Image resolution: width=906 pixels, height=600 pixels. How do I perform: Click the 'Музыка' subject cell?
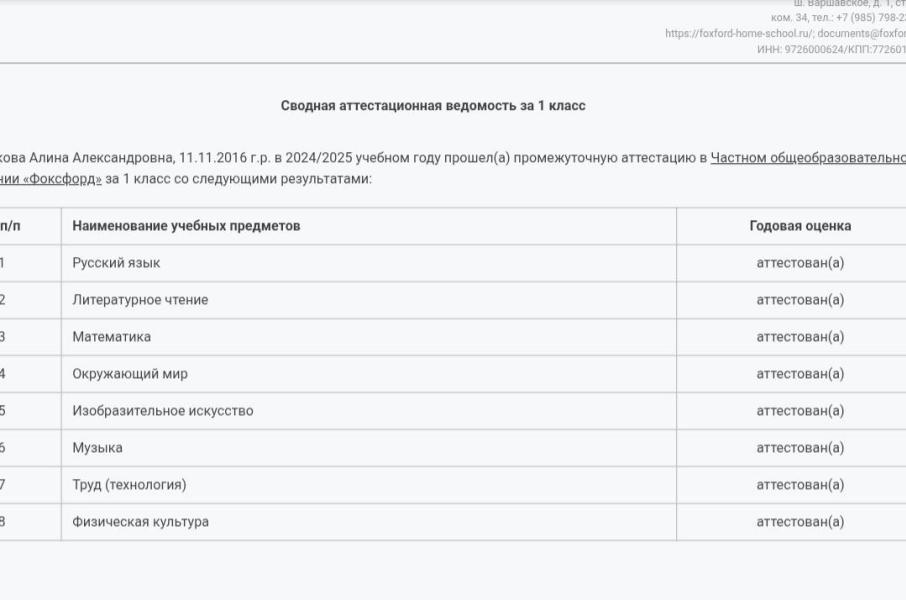[x=97, y=448]
